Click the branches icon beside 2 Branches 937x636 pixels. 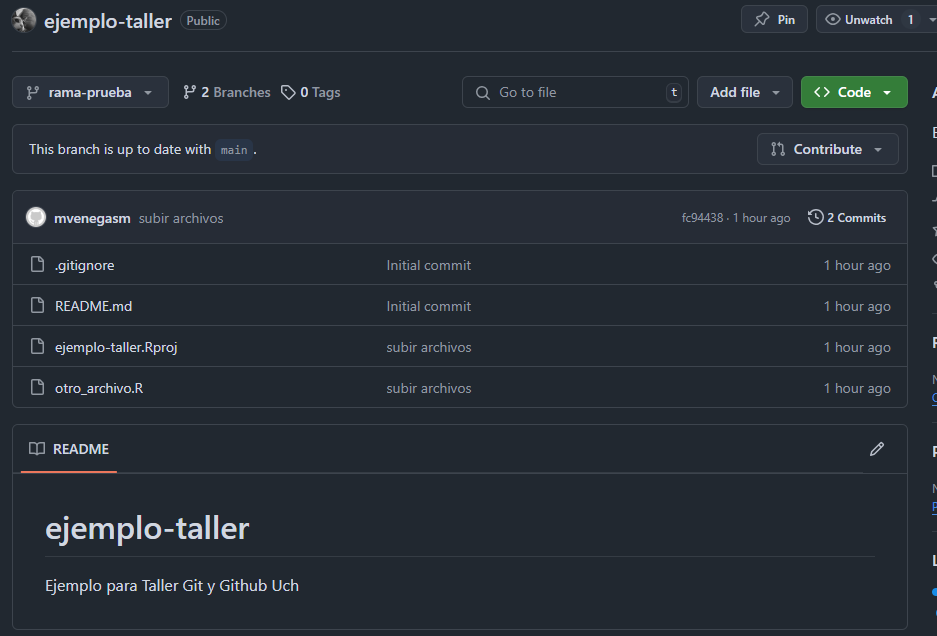pyautogui.click(x=189, y=92)
